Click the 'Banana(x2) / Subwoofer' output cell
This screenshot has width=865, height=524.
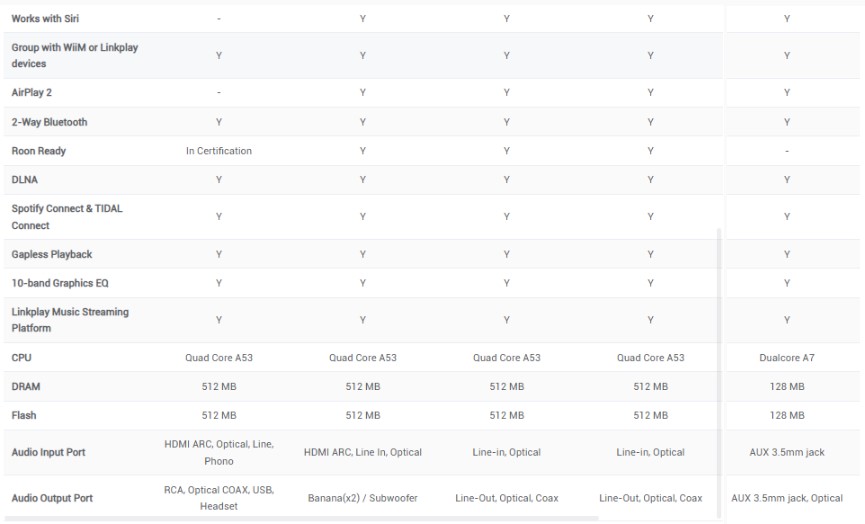[363, 498]
